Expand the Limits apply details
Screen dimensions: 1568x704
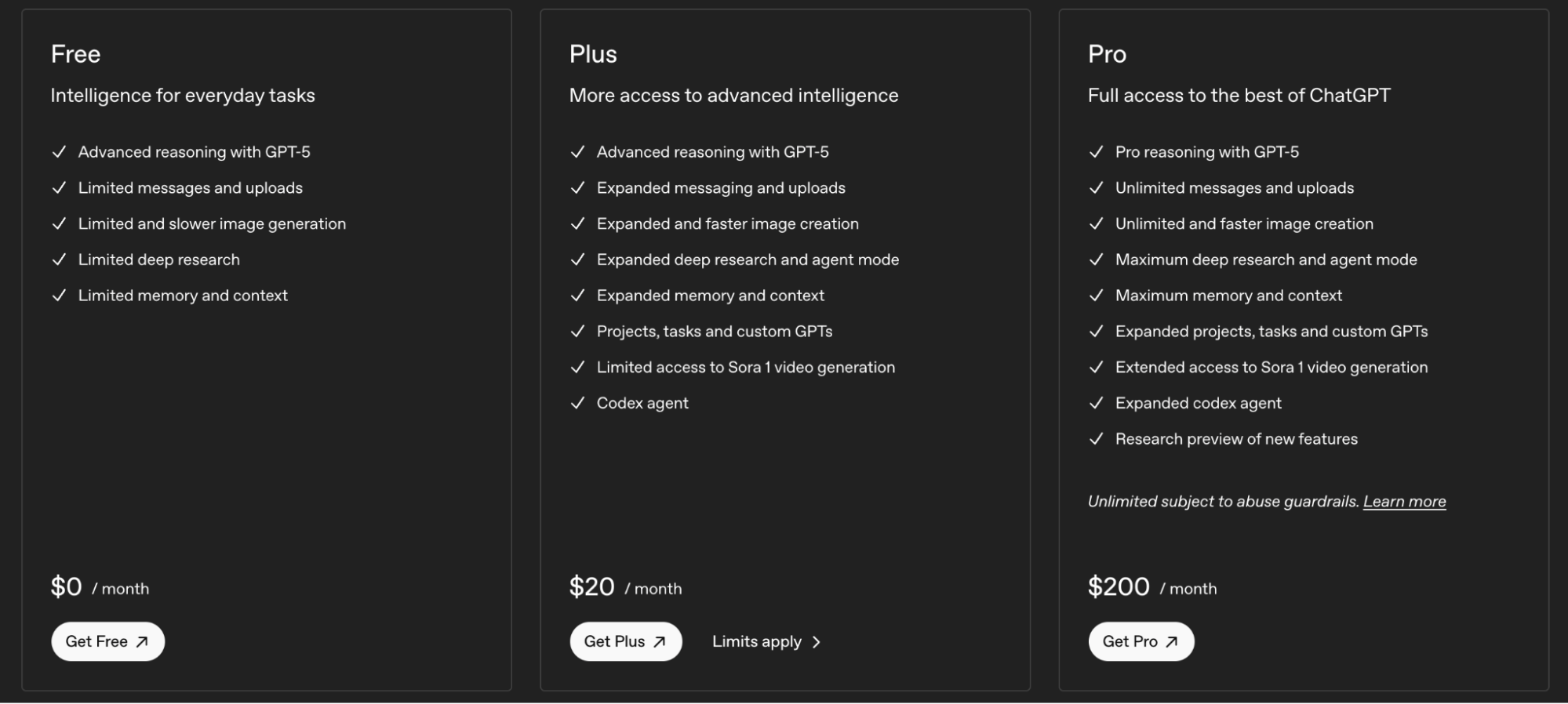758,641
